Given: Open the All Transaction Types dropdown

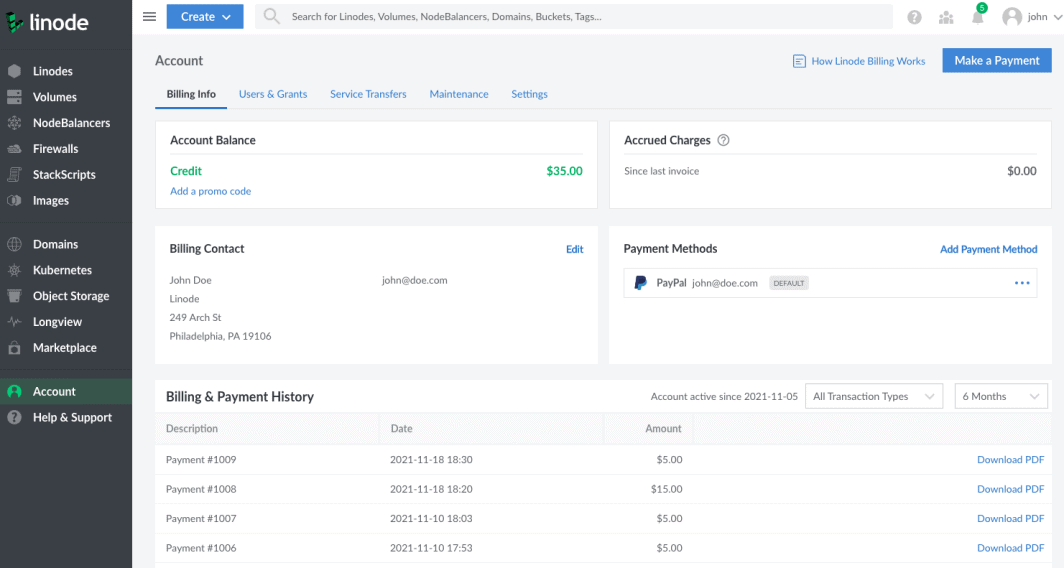Looking at the screenshot, I should pos(874,397).
